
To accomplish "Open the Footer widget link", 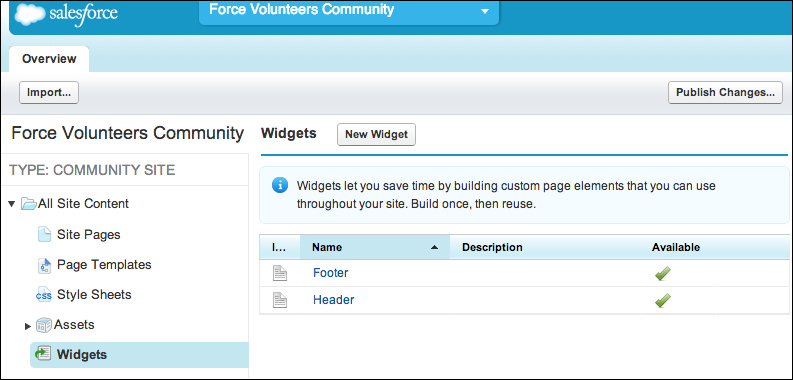I will (x=331, y=273).
